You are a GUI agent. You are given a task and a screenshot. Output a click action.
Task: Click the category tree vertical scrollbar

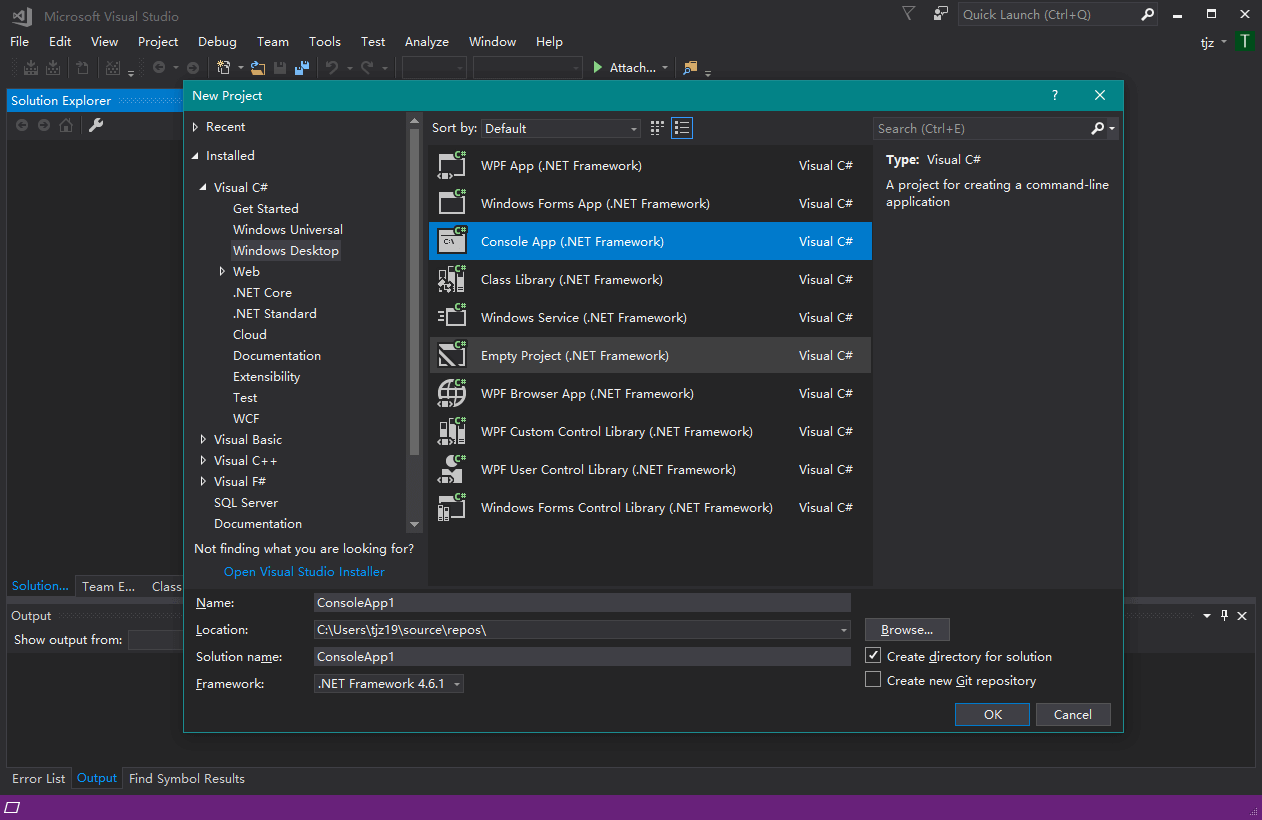coord(415,290)
